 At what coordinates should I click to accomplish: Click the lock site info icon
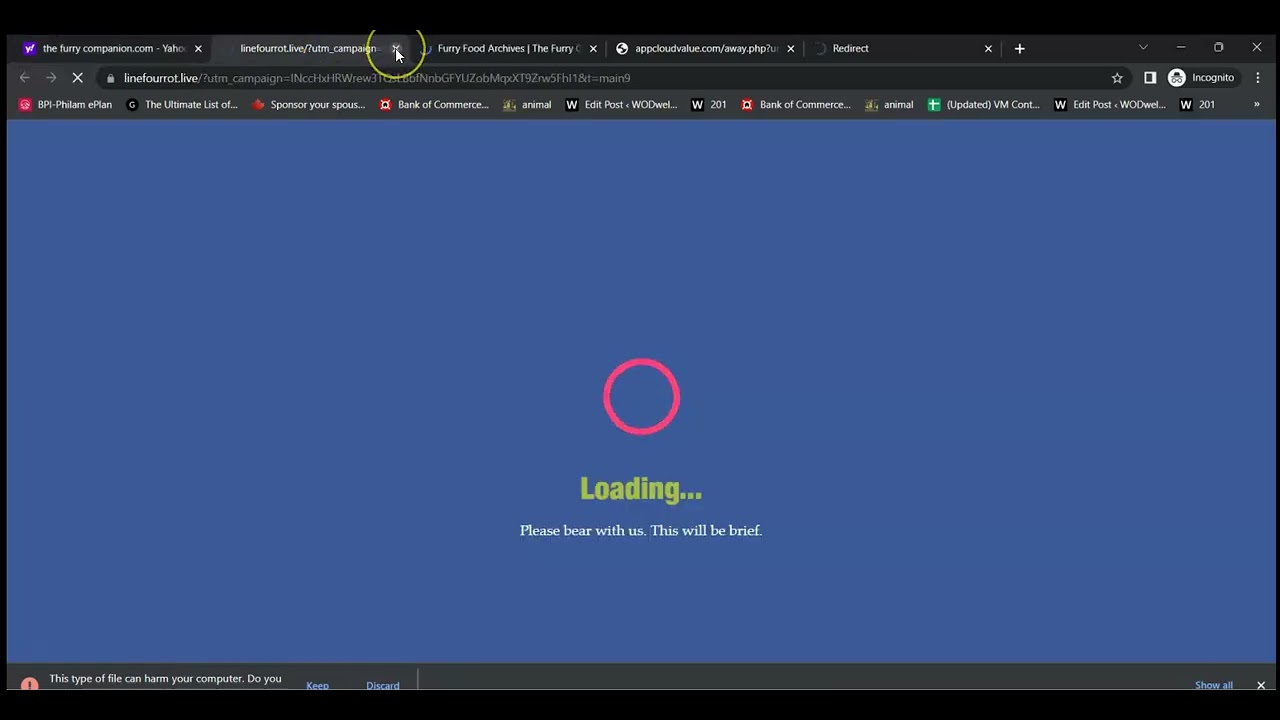click(x=110, y=78)
